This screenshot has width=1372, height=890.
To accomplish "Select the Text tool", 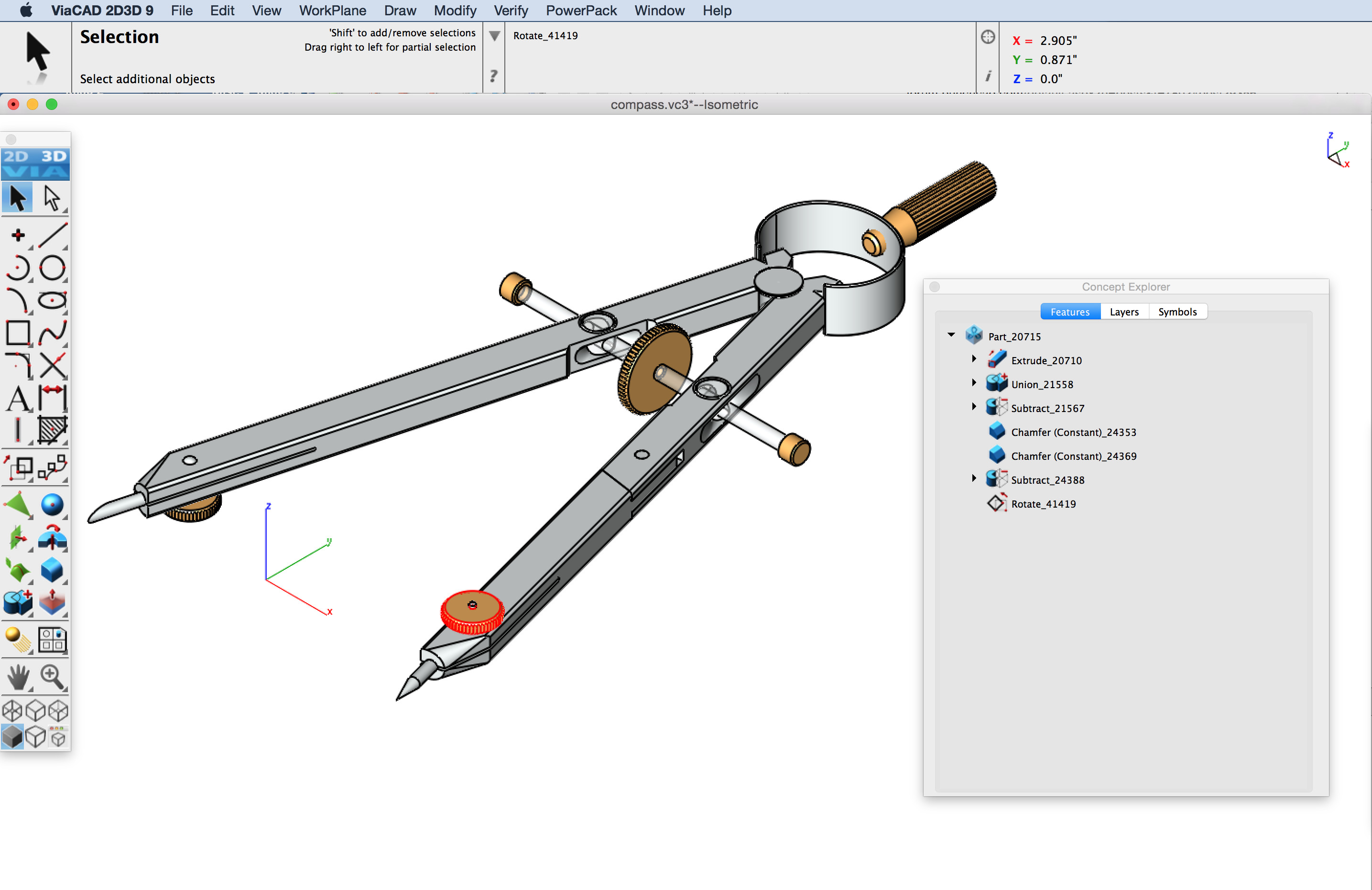I will 18,398.
